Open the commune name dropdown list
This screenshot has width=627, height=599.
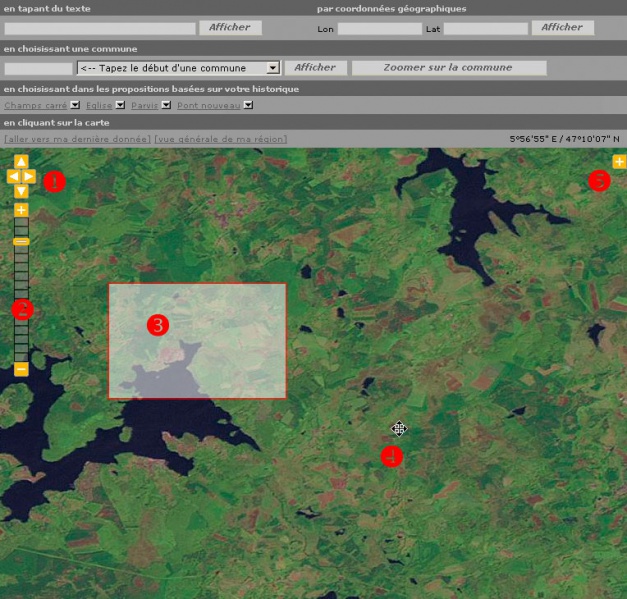pyautogui.click(x=272, y=68)
